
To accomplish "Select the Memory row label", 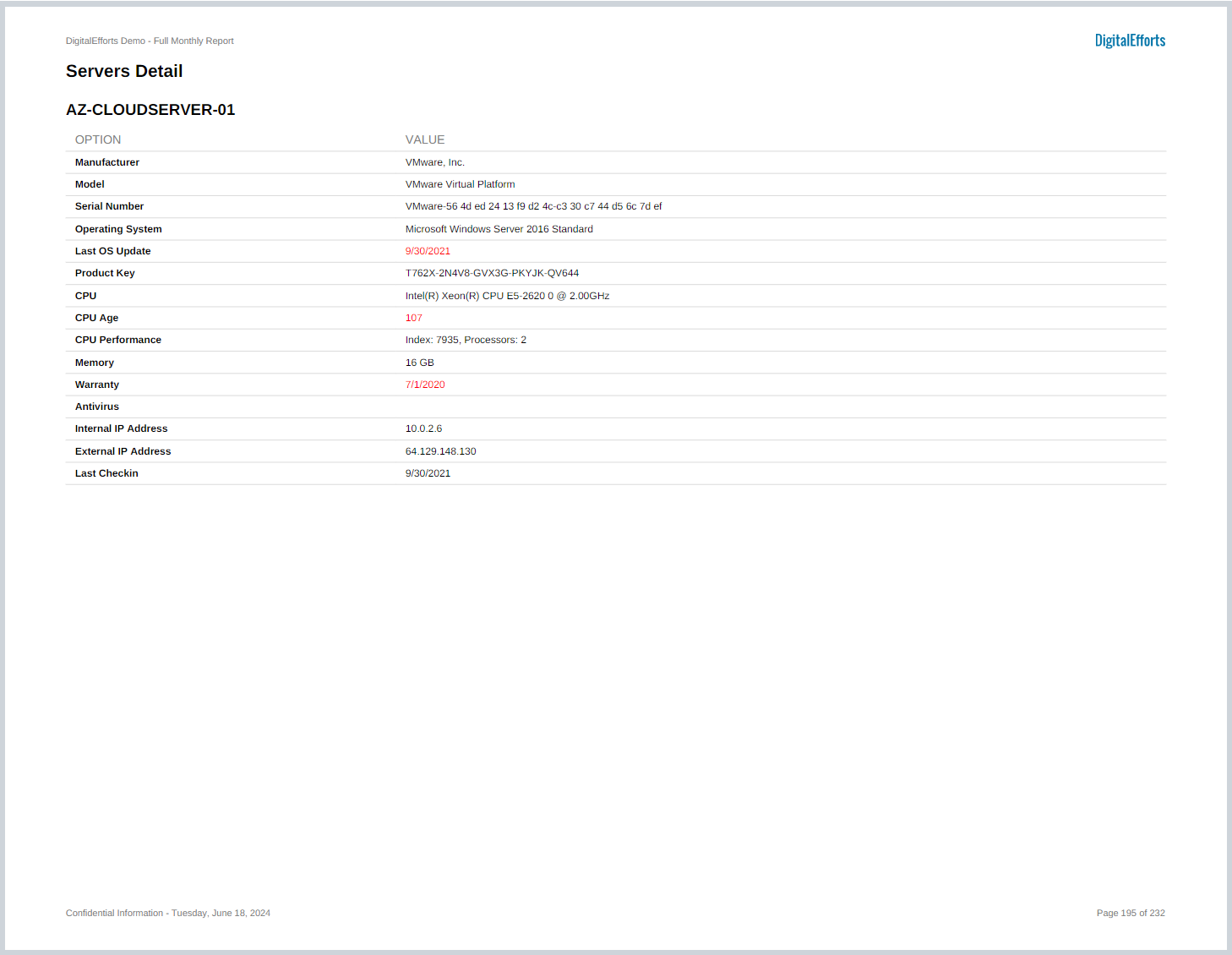I will (95, 363).
